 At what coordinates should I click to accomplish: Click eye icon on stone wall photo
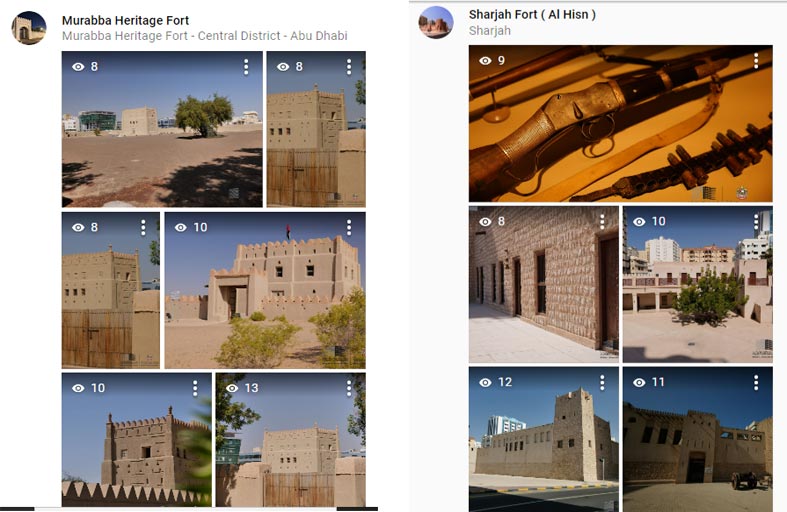tap(485, 221)
